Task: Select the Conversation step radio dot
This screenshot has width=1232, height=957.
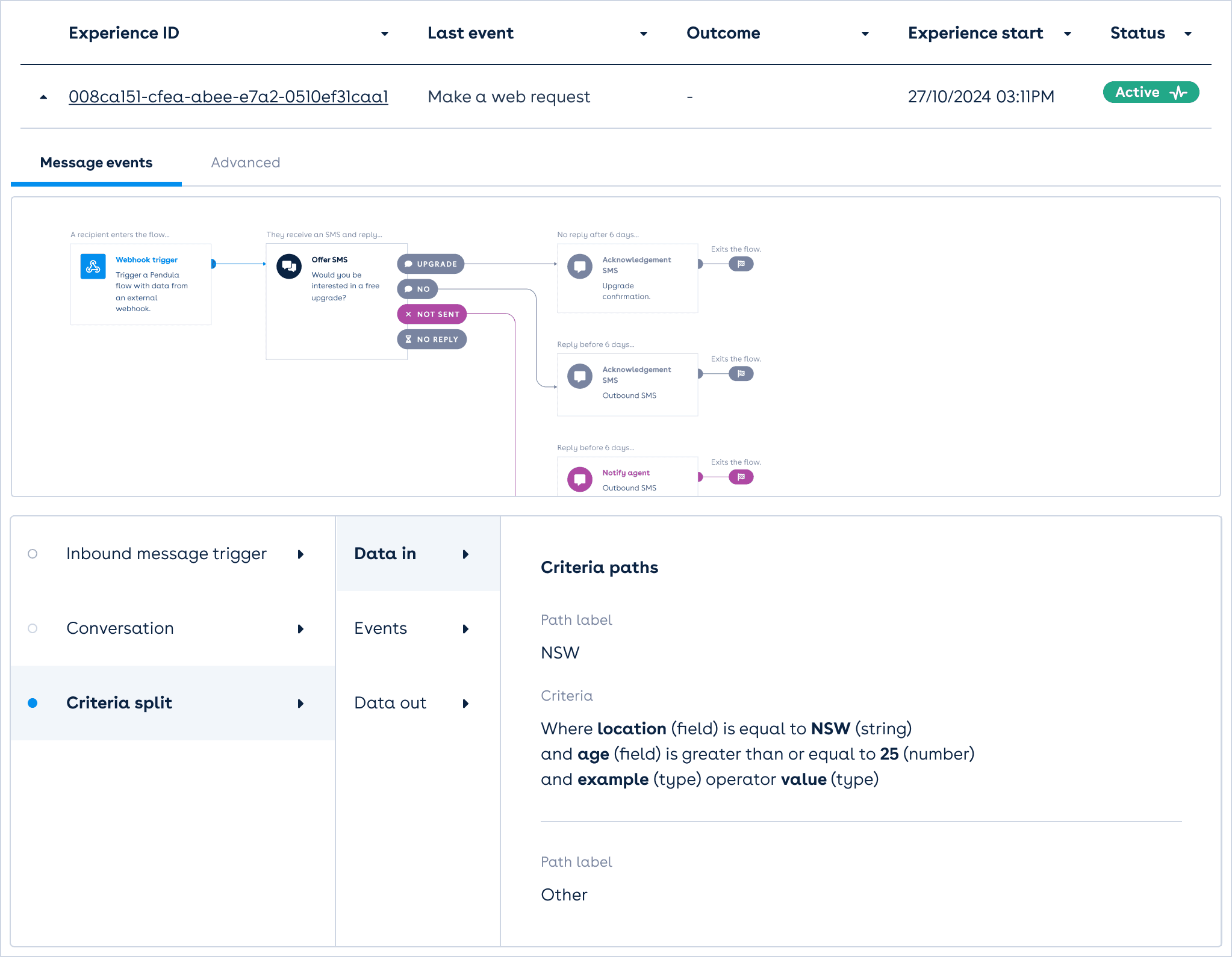Action: click(33, 628)
